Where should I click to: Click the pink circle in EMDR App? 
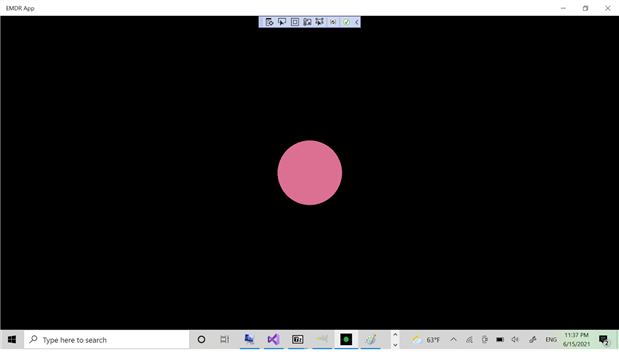click(x=310, y=173)
